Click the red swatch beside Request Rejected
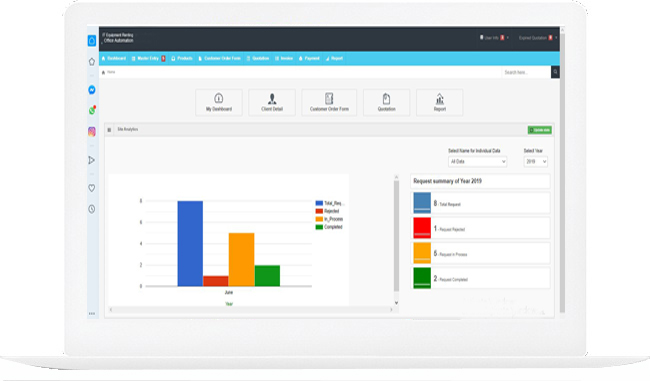Screen dimensions: 650x381 [x=422, y=228]
